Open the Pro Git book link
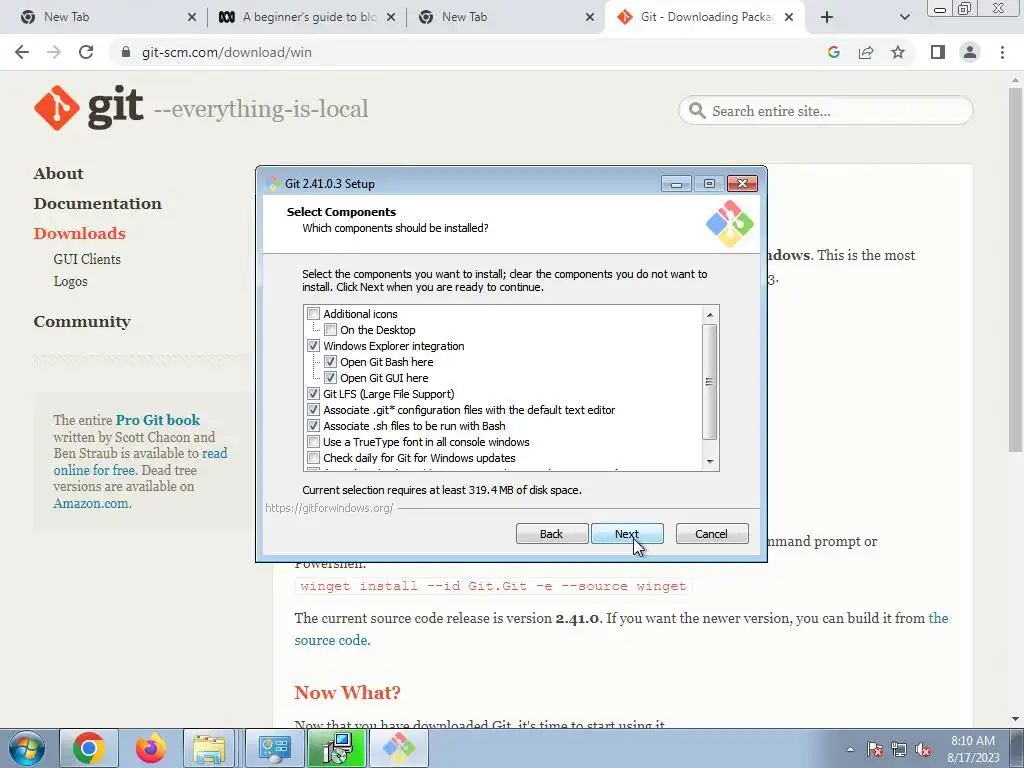This screenshot has height=768, width=1024. [x=158, y=420]
